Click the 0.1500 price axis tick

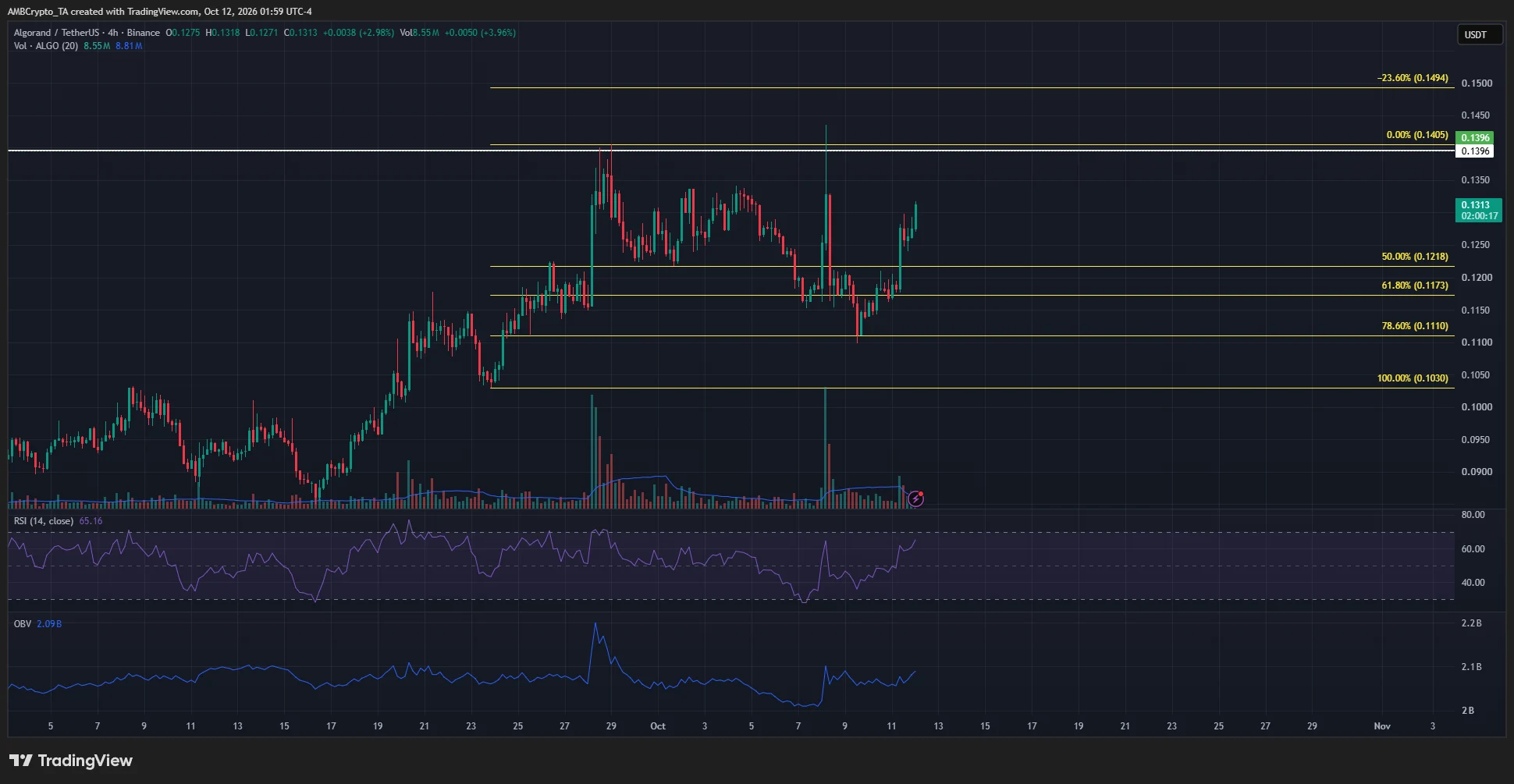[x=1477, y=83]
